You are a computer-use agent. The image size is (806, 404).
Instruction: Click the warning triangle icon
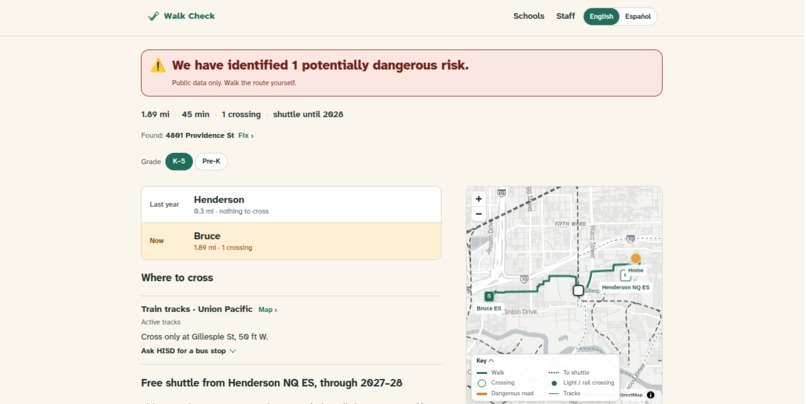(x=158, y=65)
